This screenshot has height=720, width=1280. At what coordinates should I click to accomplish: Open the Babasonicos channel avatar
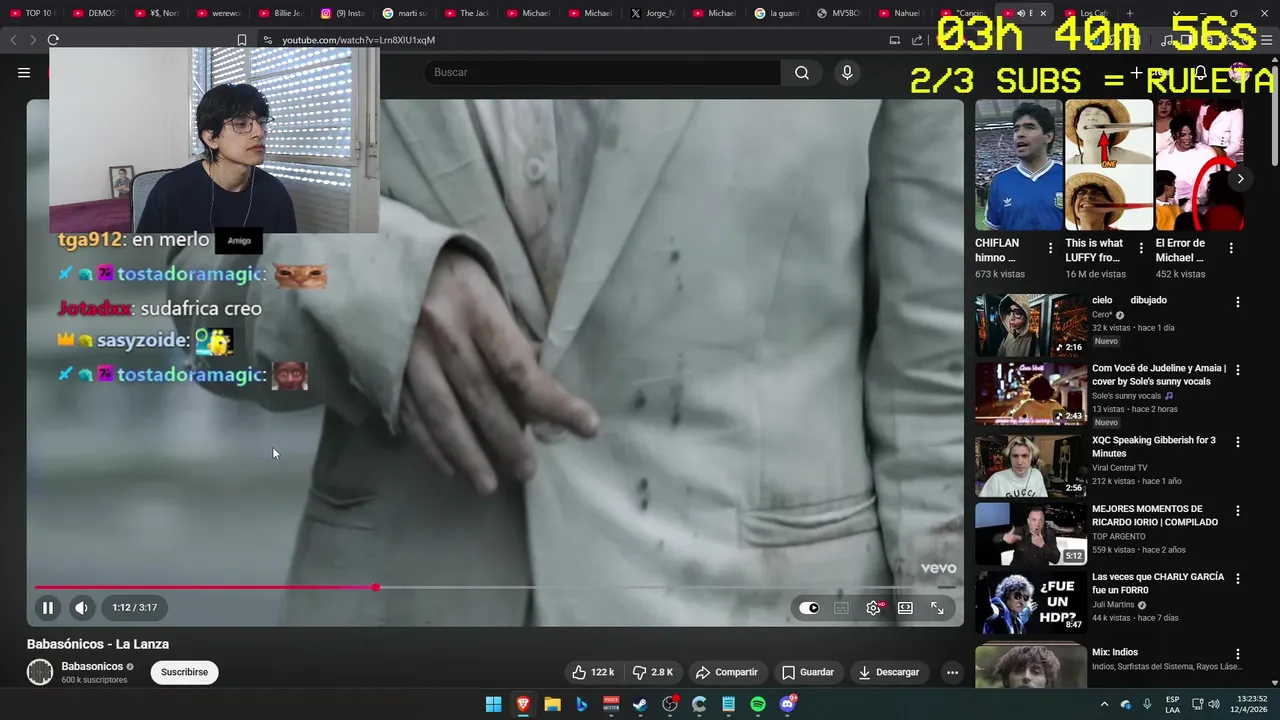pyautogui.click(x=40, y=672)
